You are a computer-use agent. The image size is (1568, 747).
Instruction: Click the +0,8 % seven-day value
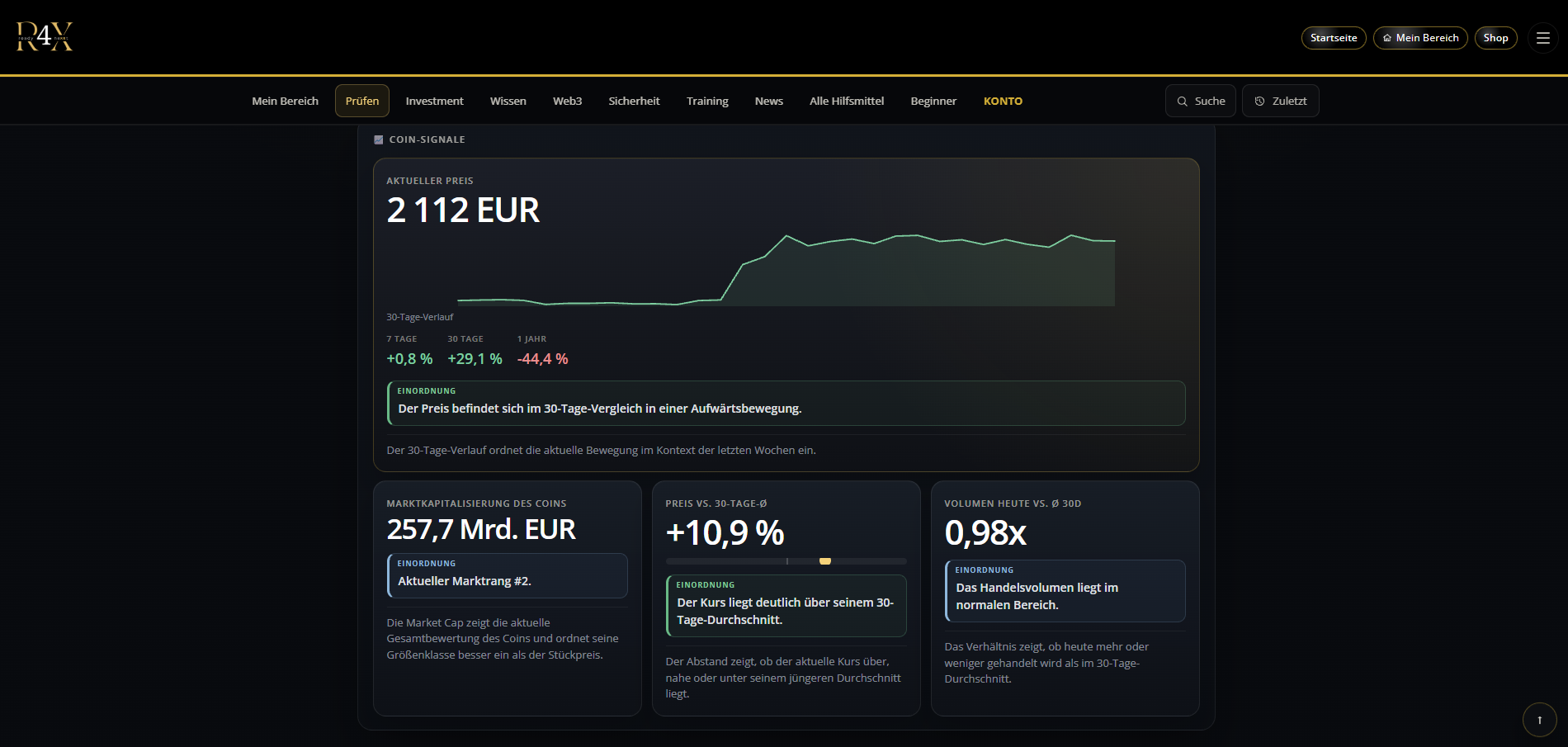pyautogui.click(x=409, y=359)
